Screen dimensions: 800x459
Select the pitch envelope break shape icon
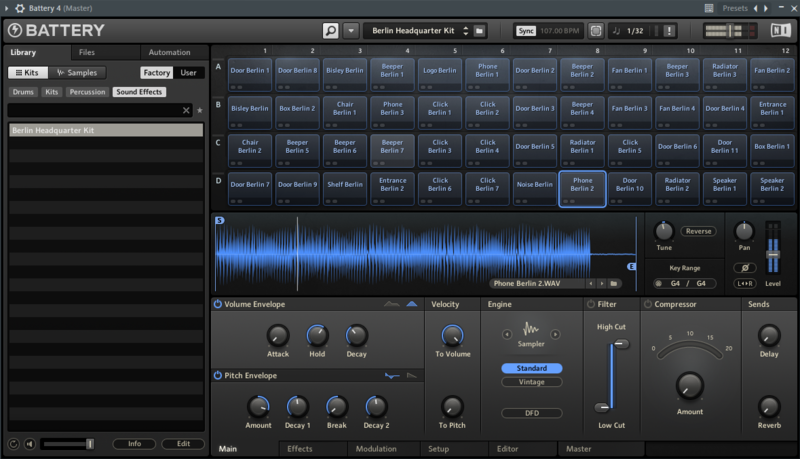coord(392,376)
